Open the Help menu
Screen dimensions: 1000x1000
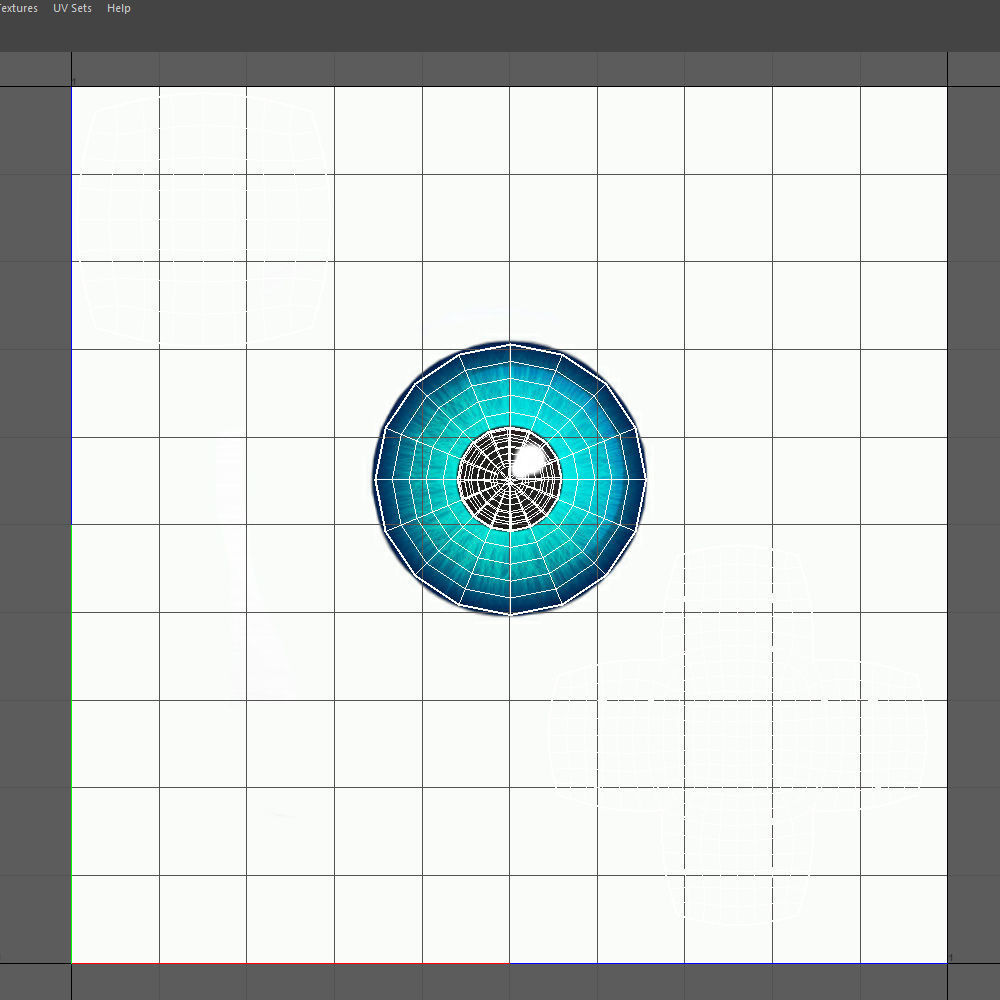pos(119,8)
